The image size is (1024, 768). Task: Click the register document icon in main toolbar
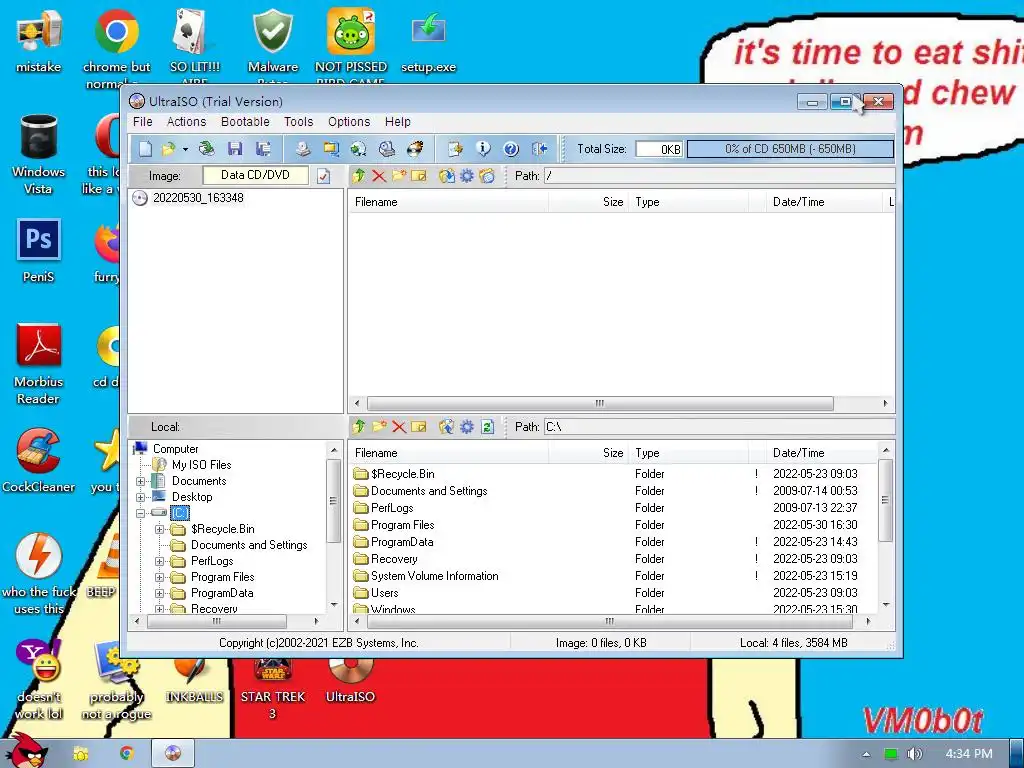pos(455,149)
